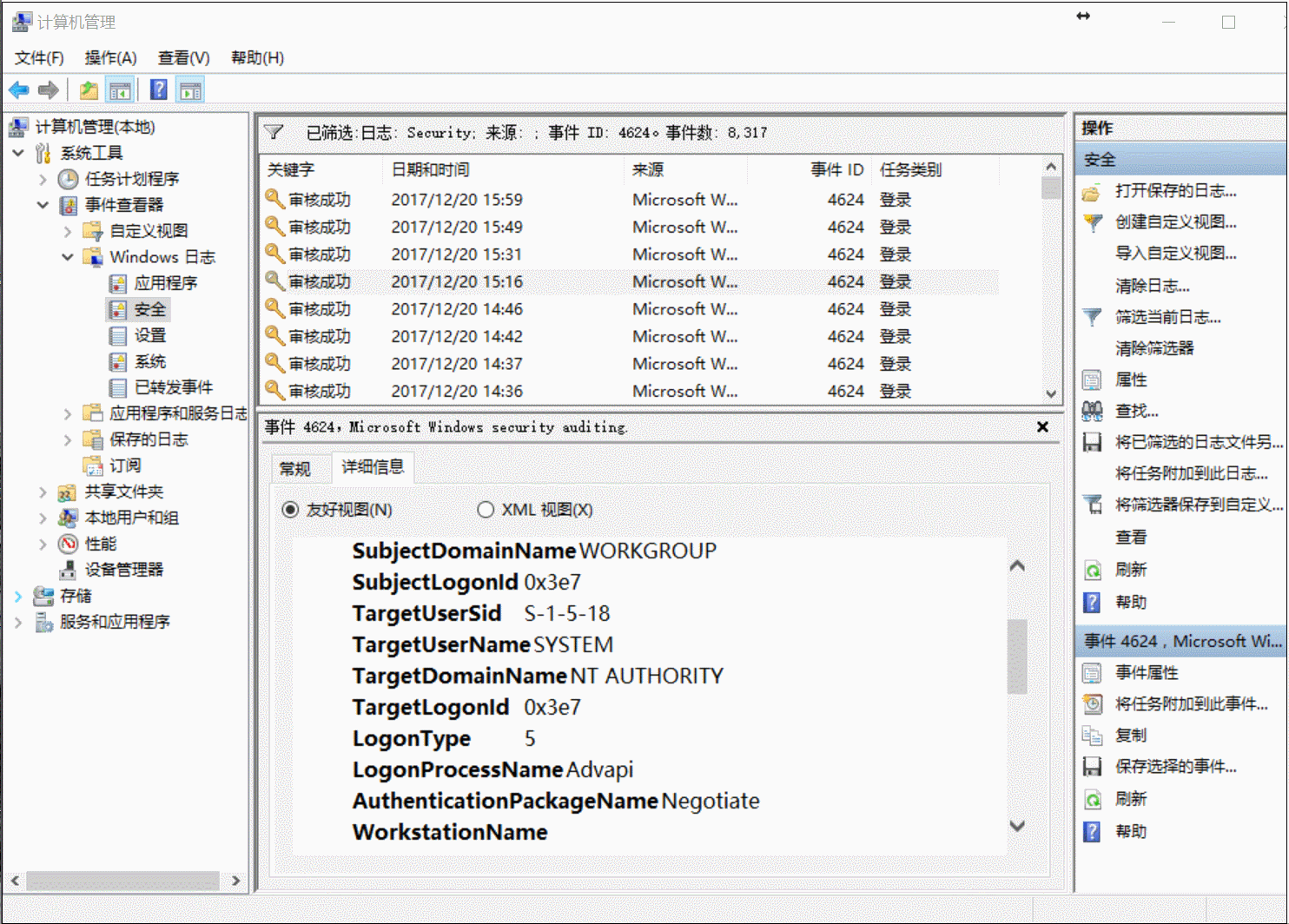The image size is (1289, 924).
Task: Click the 创建自定义视图 funnel icon
Action: [1092, 222]
